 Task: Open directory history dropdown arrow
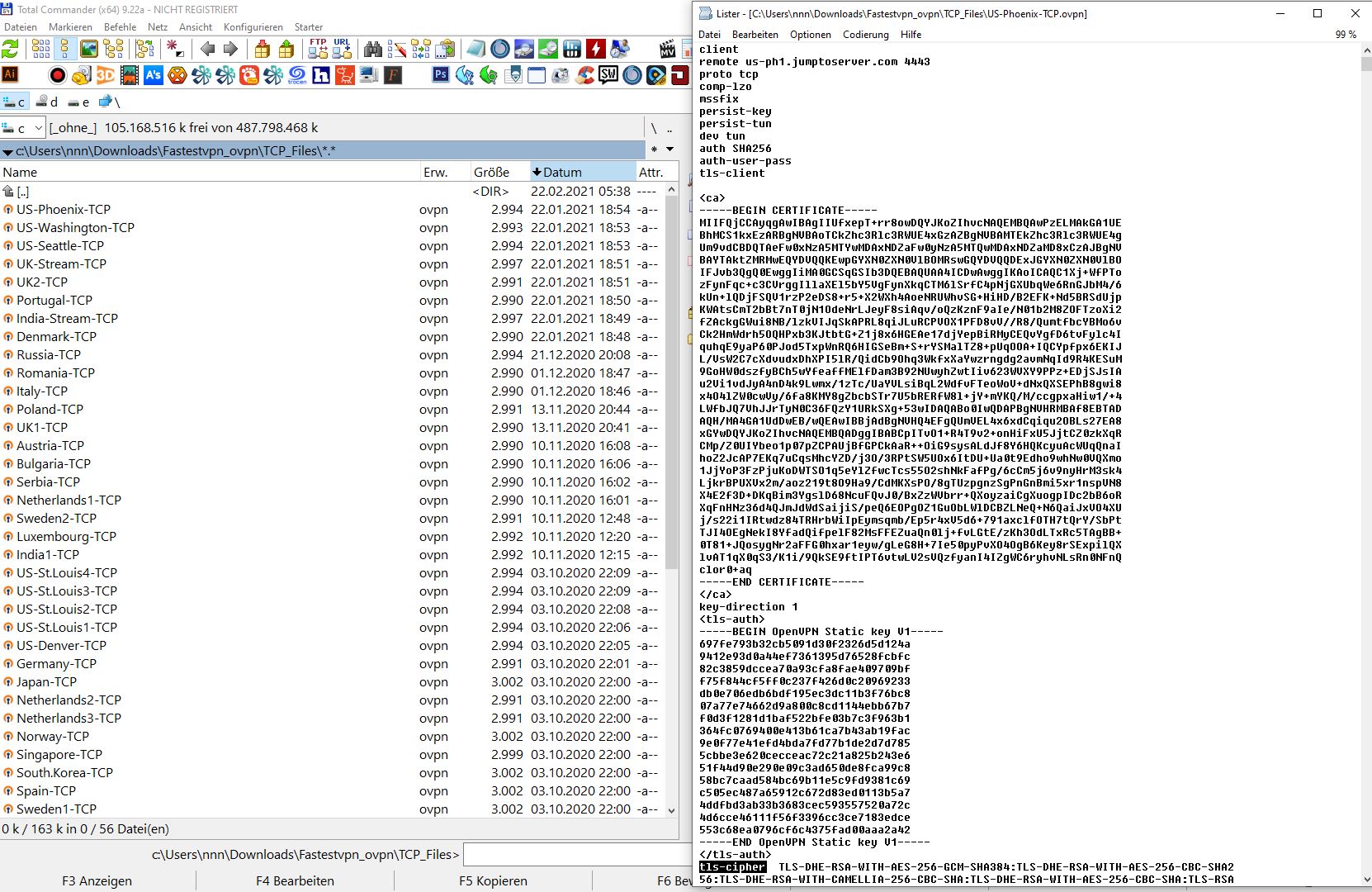tap(669, 149)
